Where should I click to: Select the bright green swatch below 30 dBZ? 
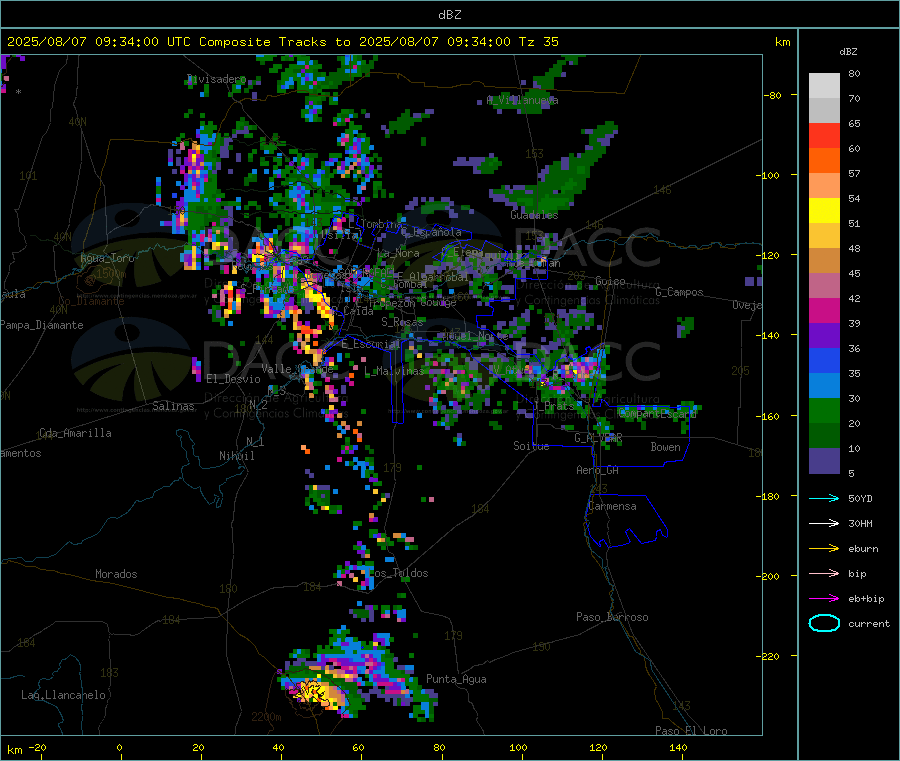(x=824, y=411)
